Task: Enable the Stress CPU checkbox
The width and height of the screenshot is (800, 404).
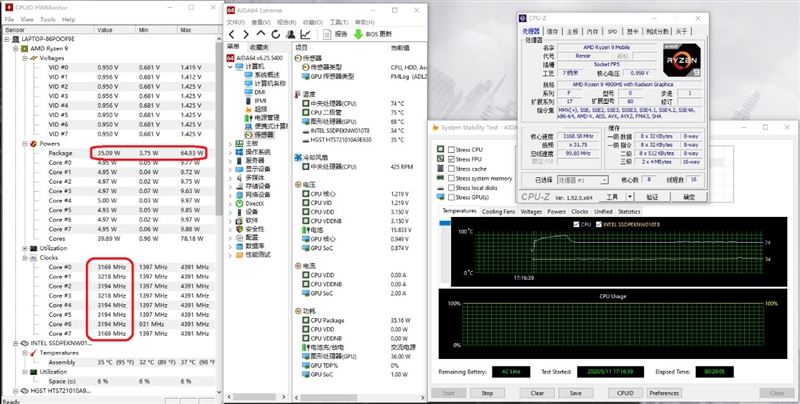Action: pos(451,150)
